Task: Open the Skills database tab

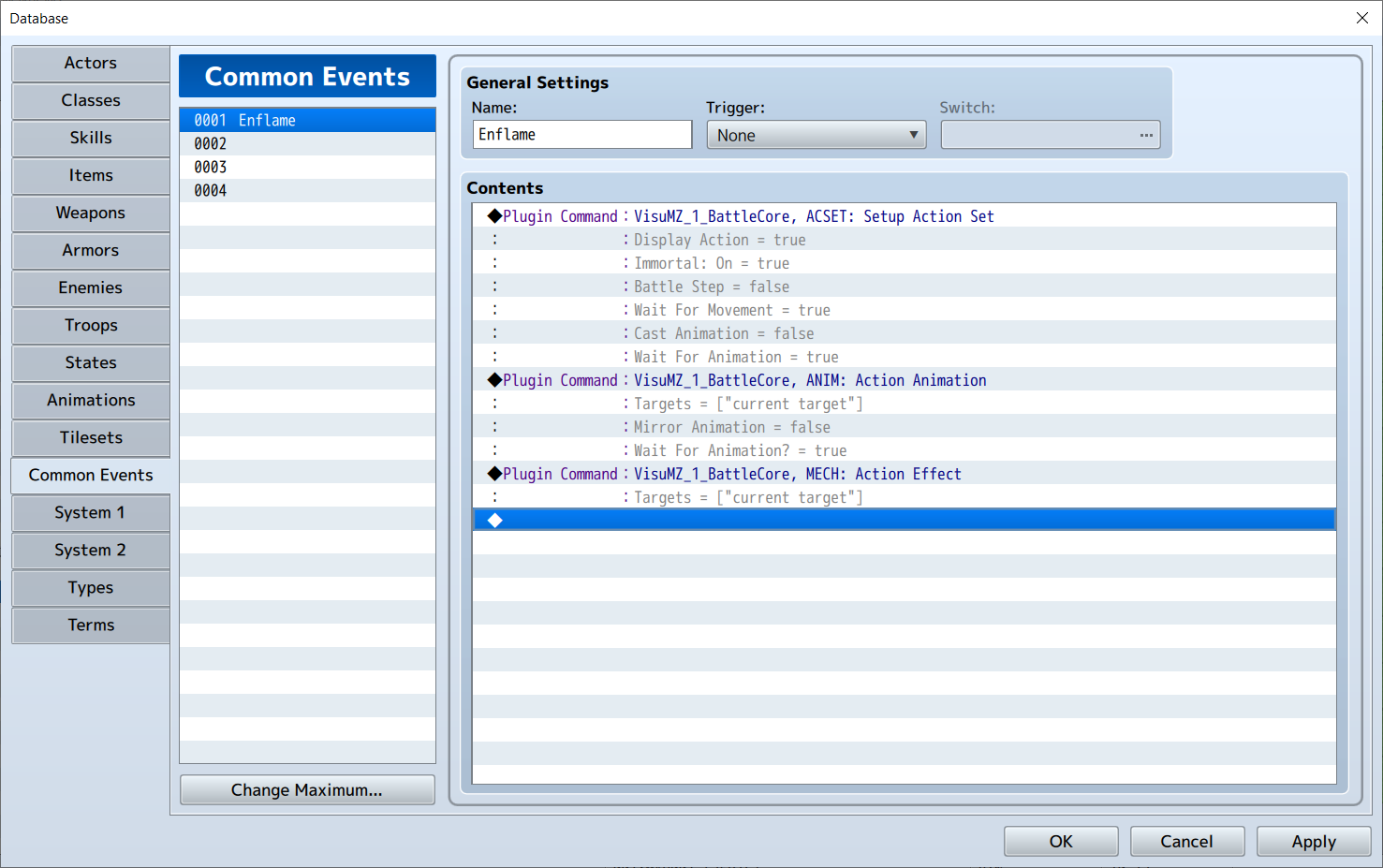Action: tap(91, 138)
